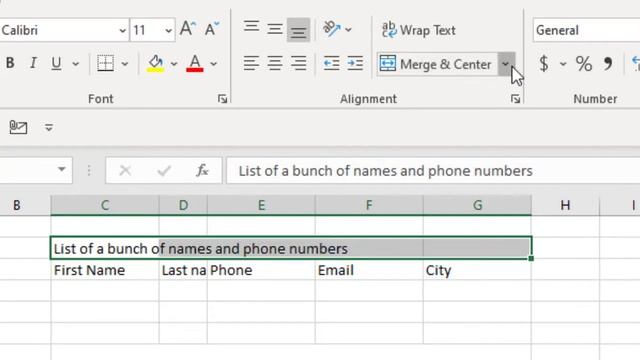
Task: Apply accounting dollar format
Action: [544, 64]
